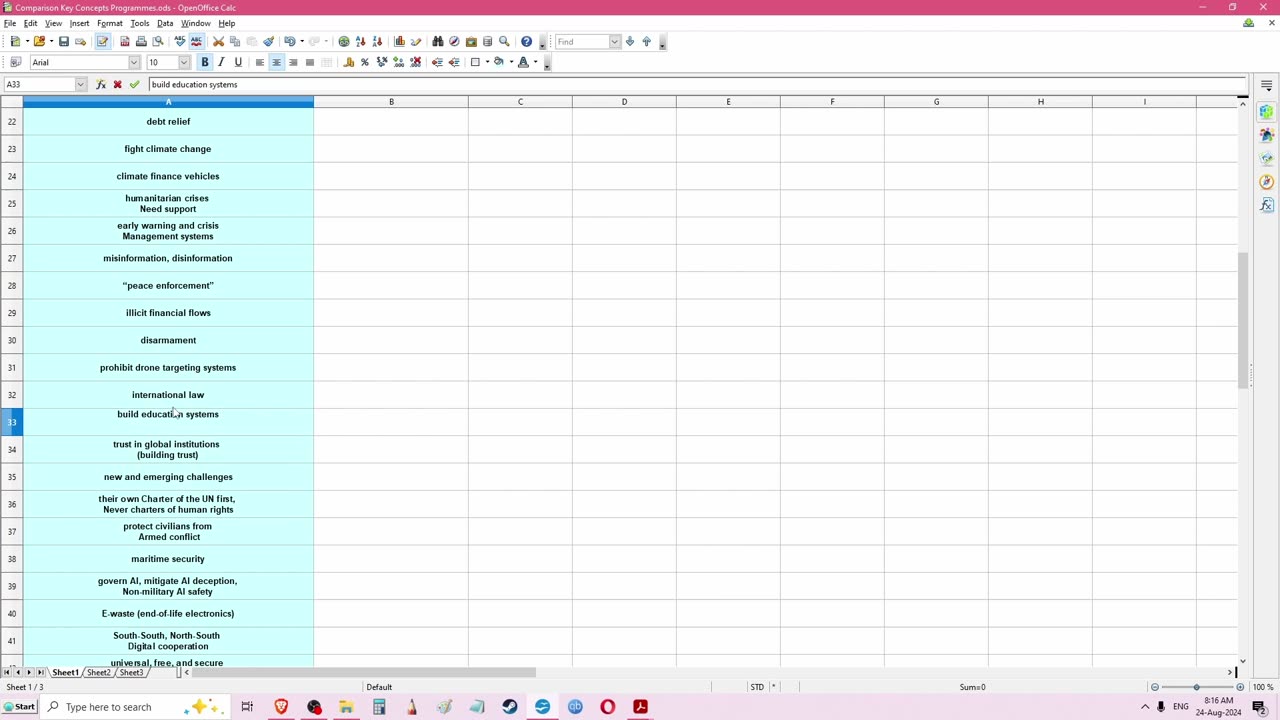This screenshot has width=1280, height=720.
Task: Click Find Previous up arrow
Action: [x=646, y=42]
